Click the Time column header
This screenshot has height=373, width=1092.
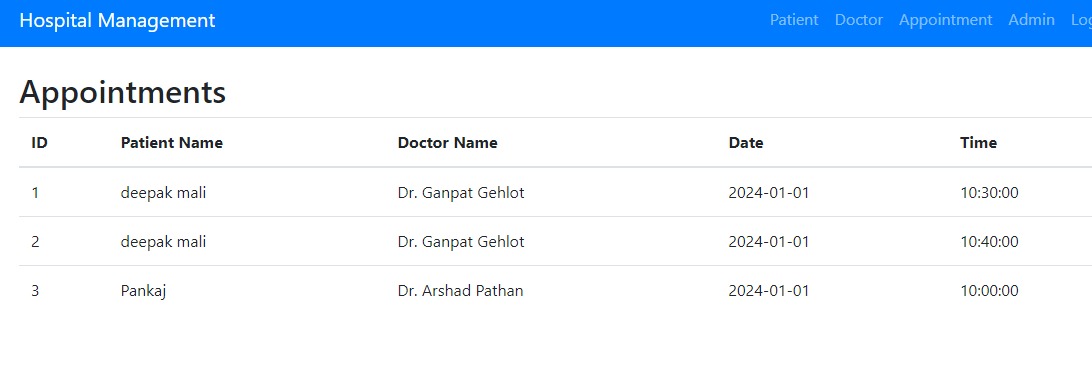(x=978, y=143)
